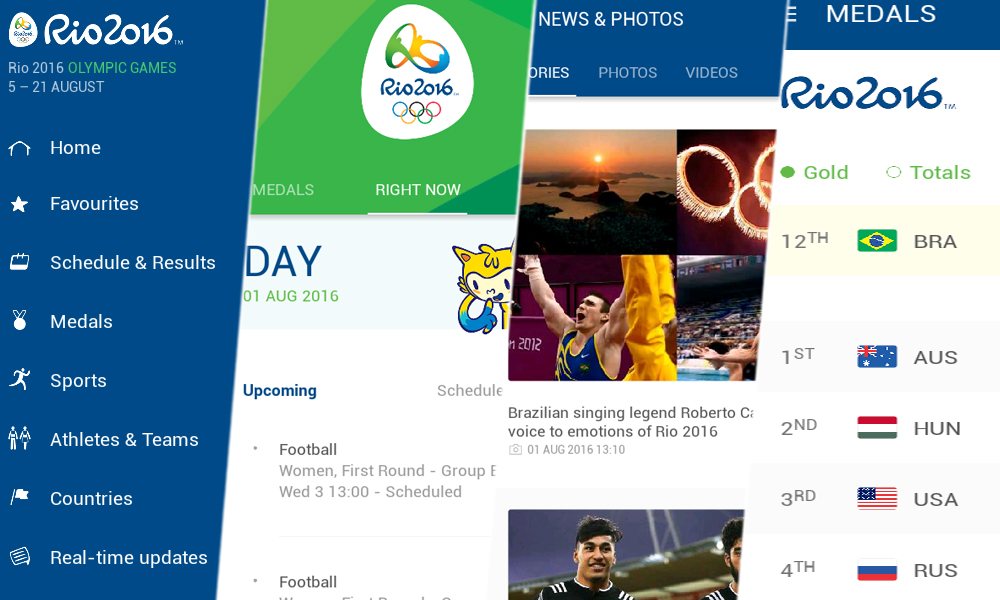Select the Favourites star icon
The width and height of the screenshot is (1000, 600).
(19, 204)
